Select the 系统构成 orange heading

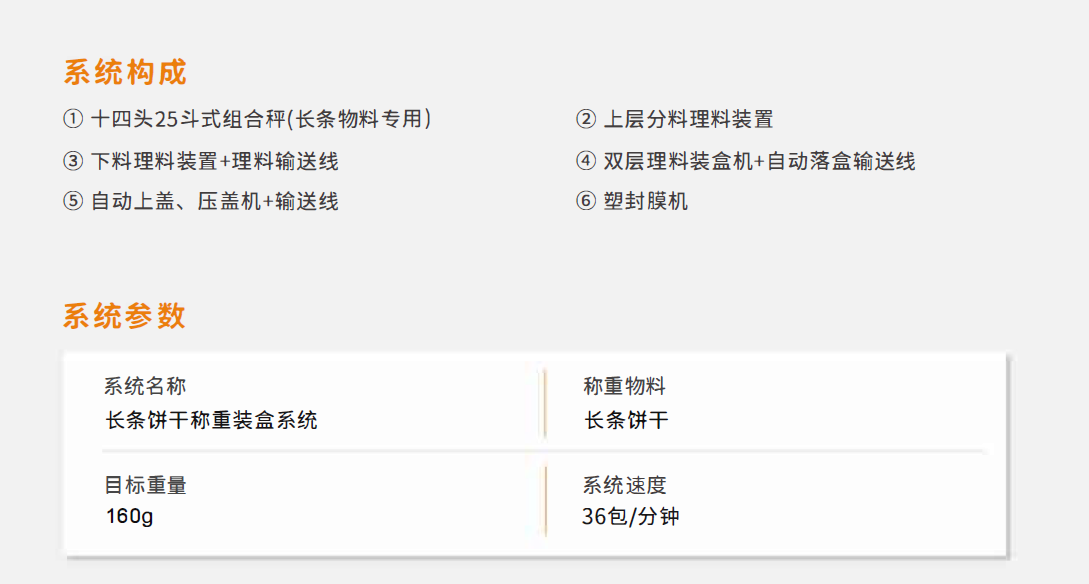(125, 72)
